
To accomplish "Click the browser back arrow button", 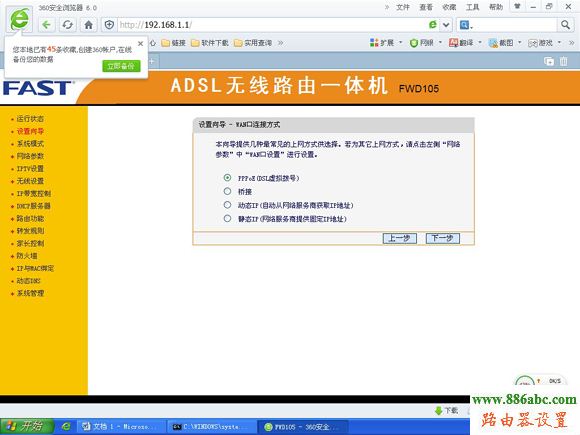I will coord(47,25).
